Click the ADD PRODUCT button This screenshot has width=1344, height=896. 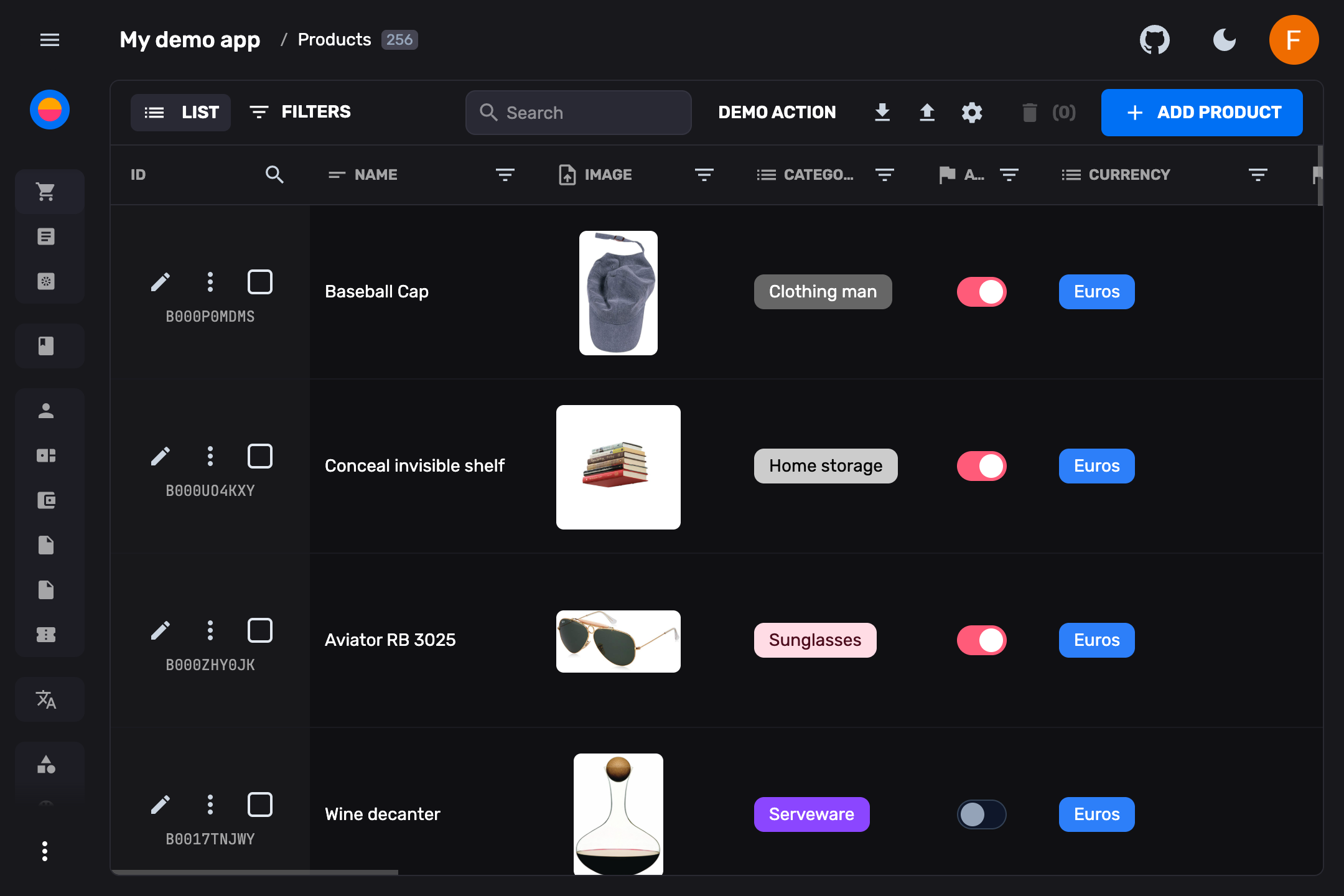[1202, 112]
